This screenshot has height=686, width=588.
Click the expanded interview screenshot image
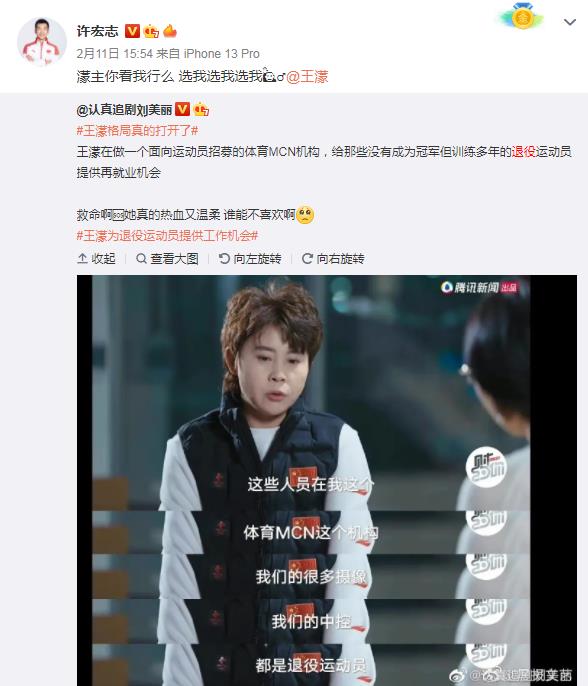click(x=327, y=480)
